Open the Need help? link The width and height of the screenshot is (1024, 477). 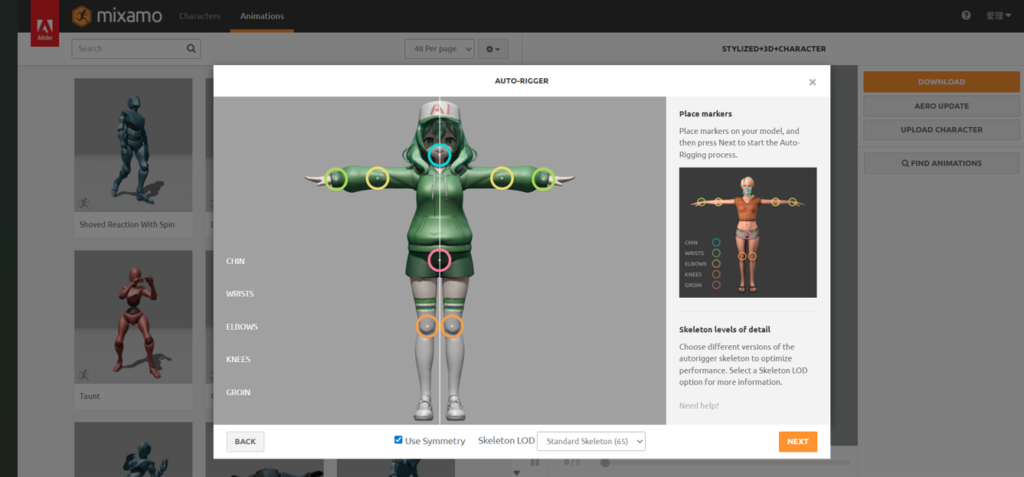tap(698, 405)
